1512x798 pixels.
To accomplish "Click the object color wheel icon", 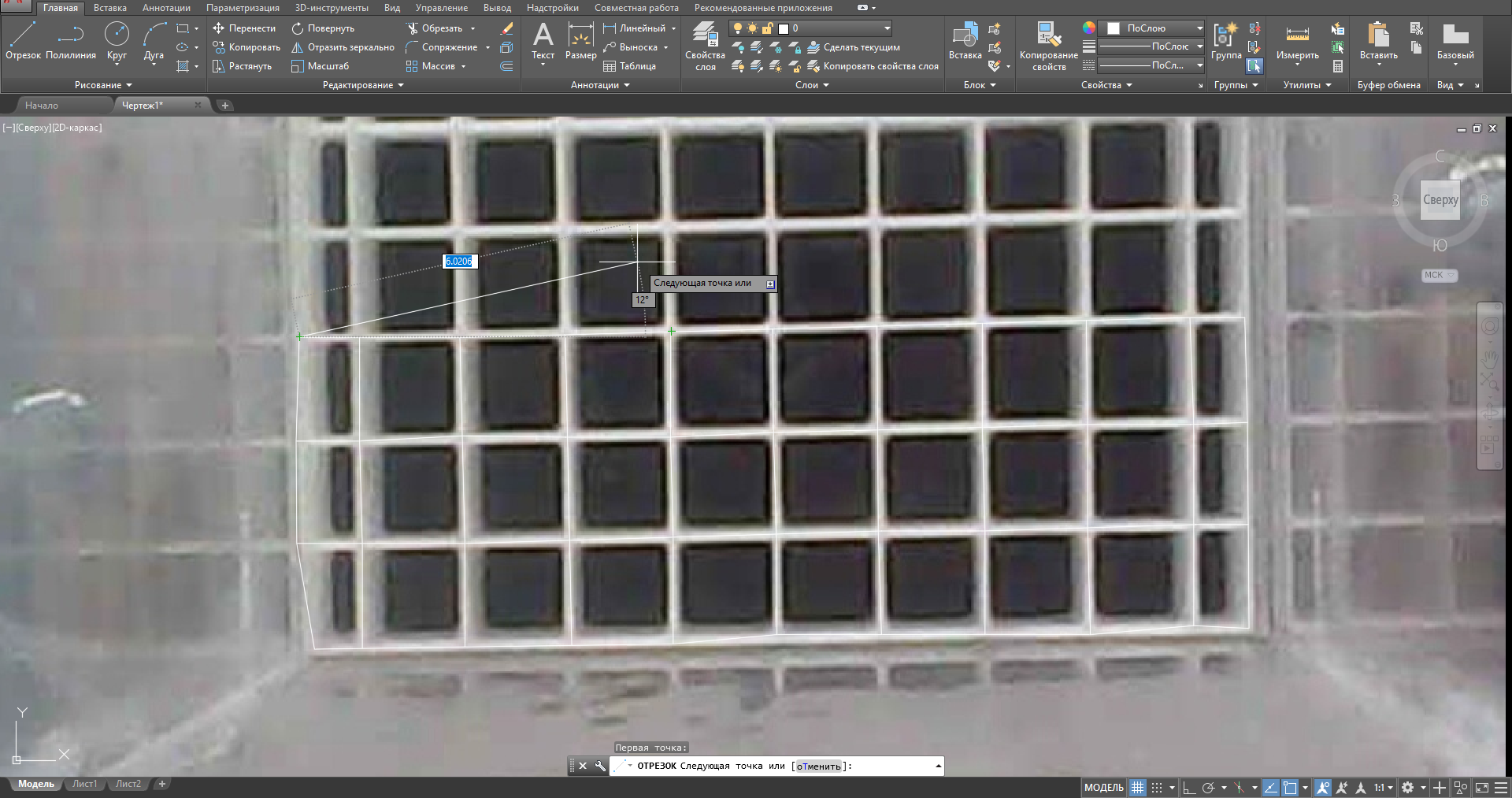I will pyautogui.click(x=1088, y=28).
